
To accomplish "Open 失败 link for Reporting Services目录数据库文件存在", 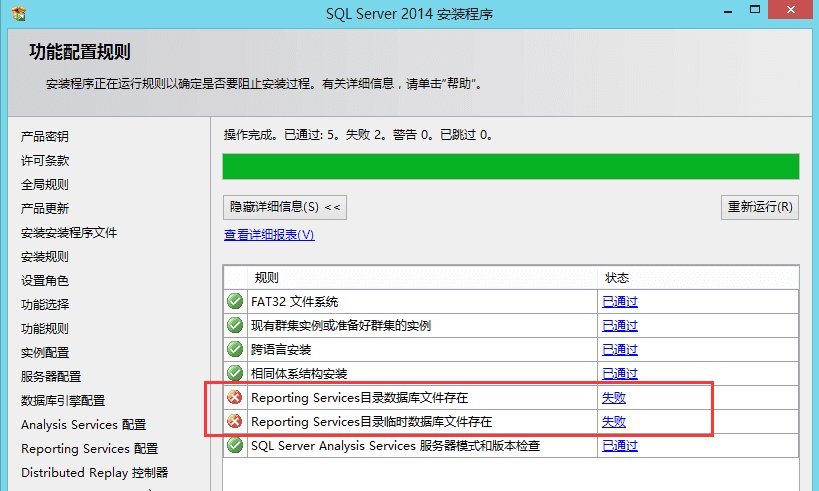I will point(614,398).
